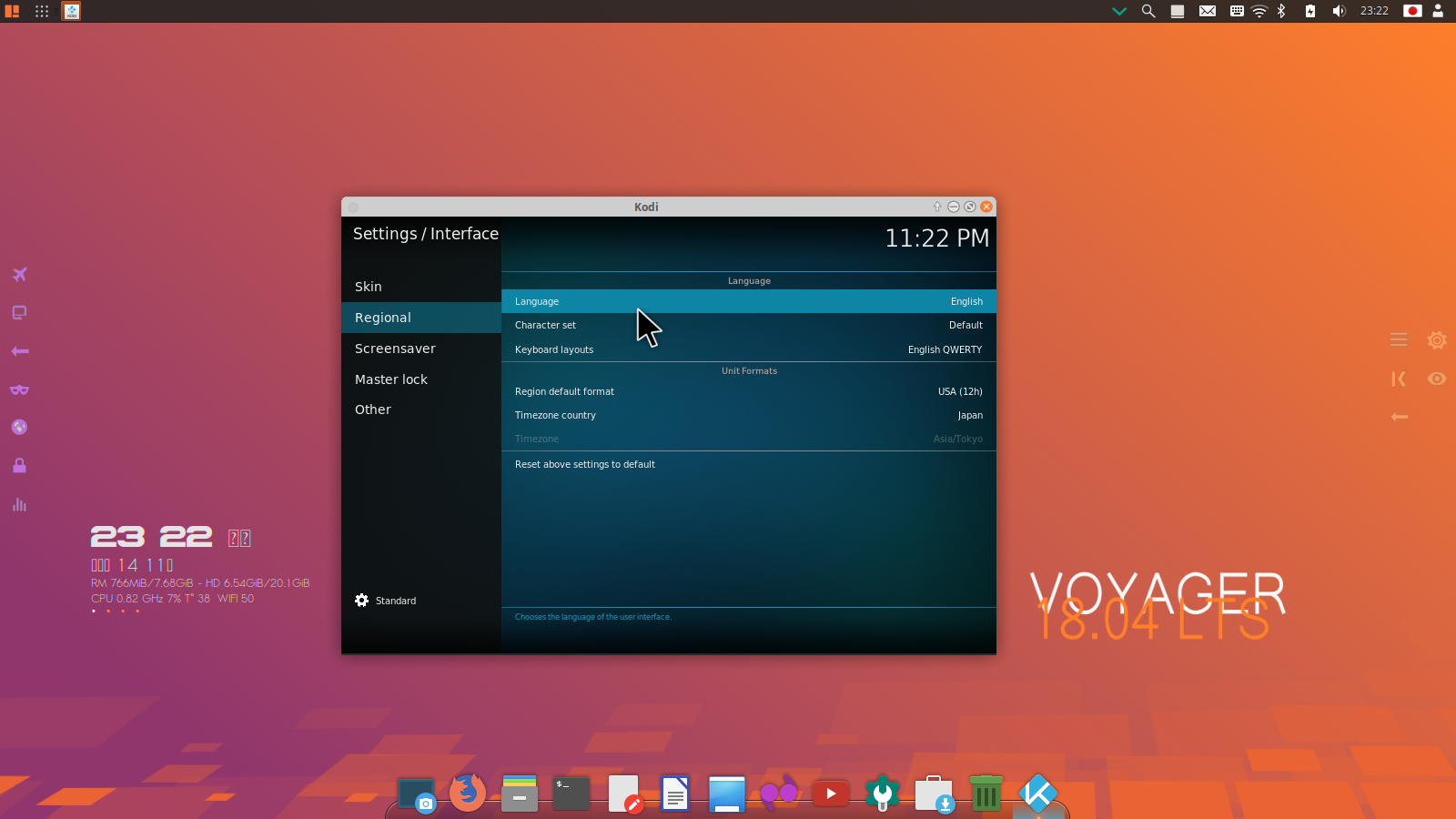
Task: Click Reset above settings to default
Action: [x=749, y=464]
